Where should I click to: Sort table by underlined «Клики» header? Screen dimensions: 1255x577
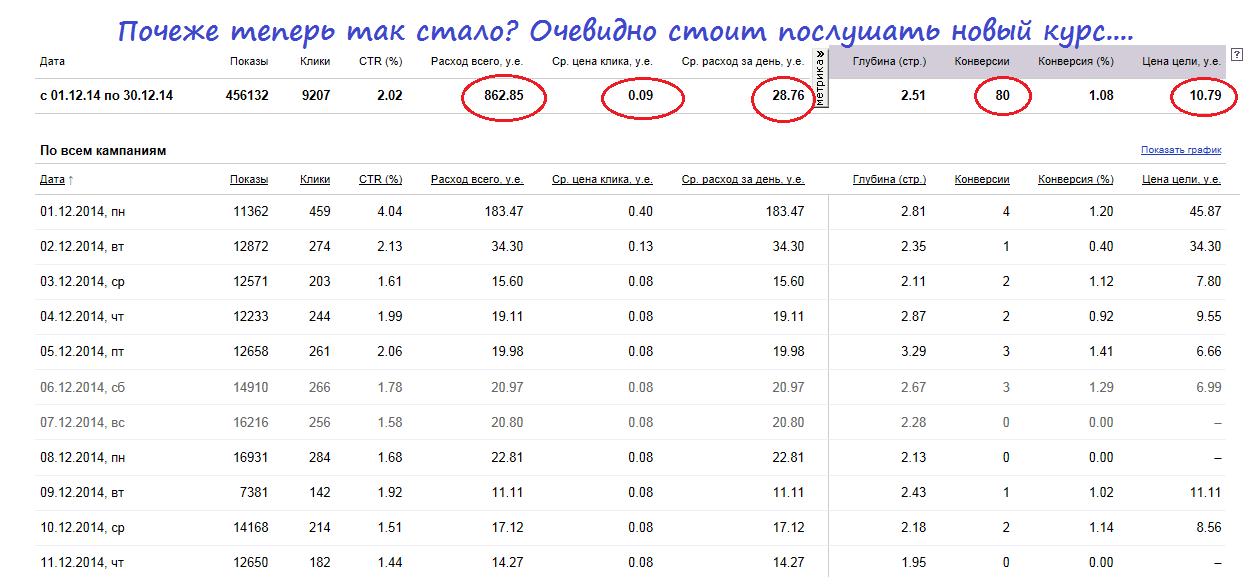[x=315, y=180]
